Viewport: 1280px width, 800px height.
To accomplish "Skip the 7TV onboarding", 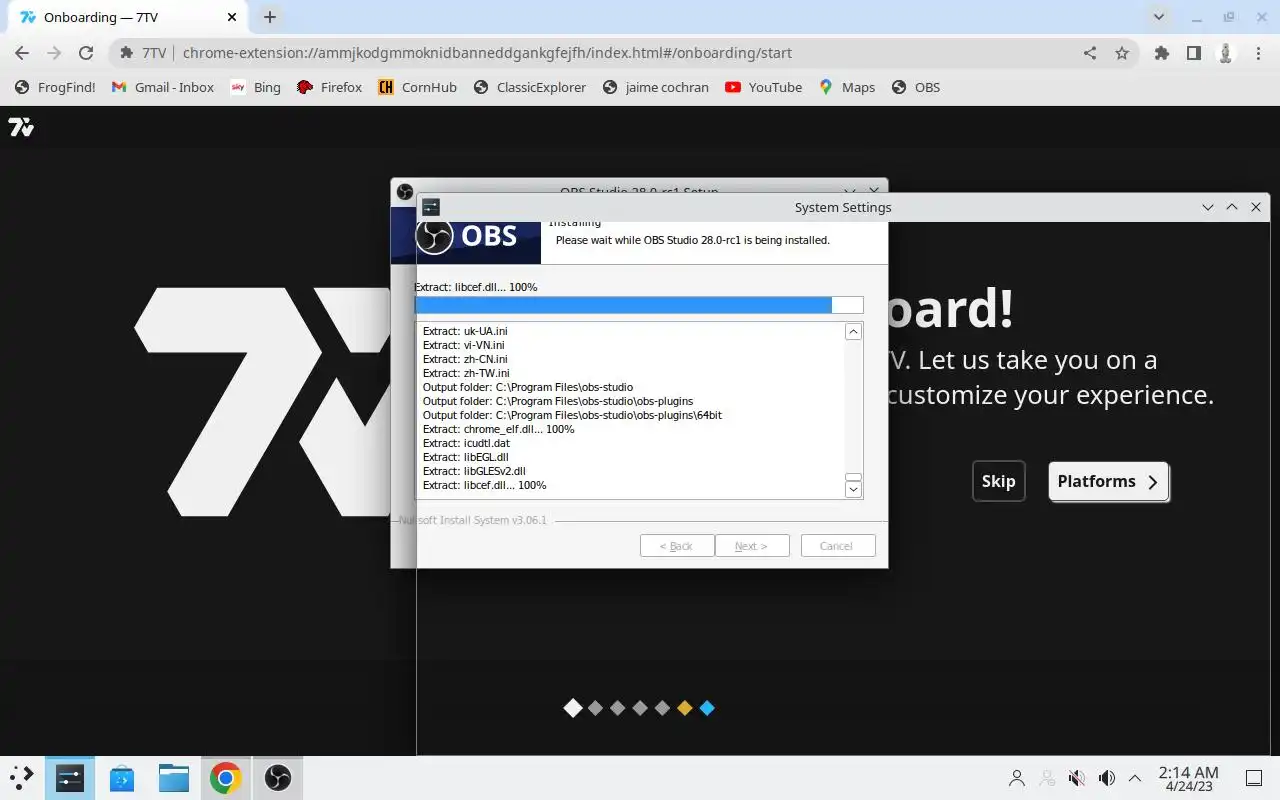I will (998, 481).
